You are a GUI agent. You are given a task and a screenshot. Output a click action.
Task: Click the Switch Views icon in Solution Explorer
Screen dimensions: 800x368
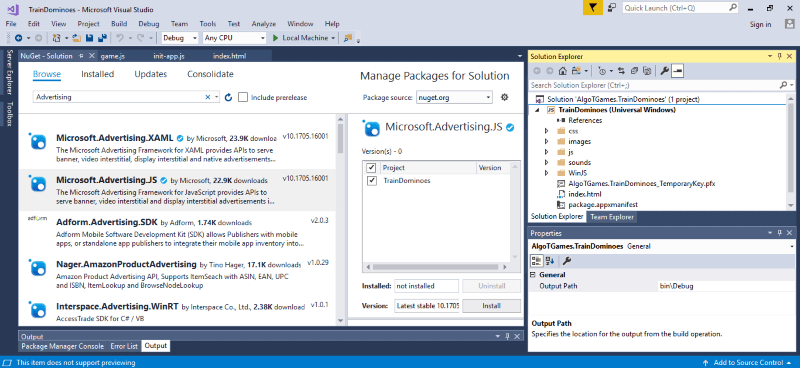[x=577, y=71]
